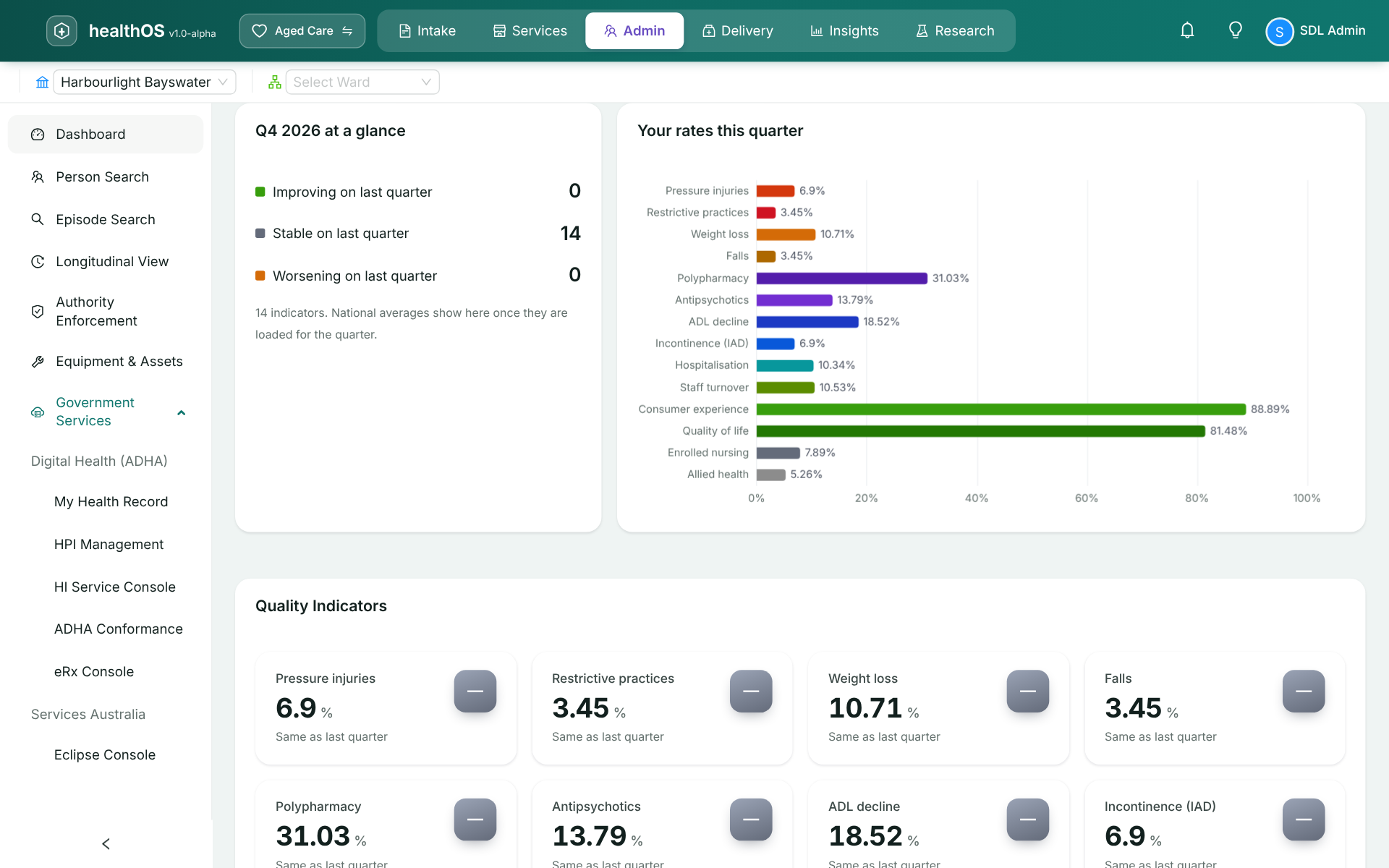Click the Polypharmacy trend indicator icon

pyautogui.click(x=475, y=819)
